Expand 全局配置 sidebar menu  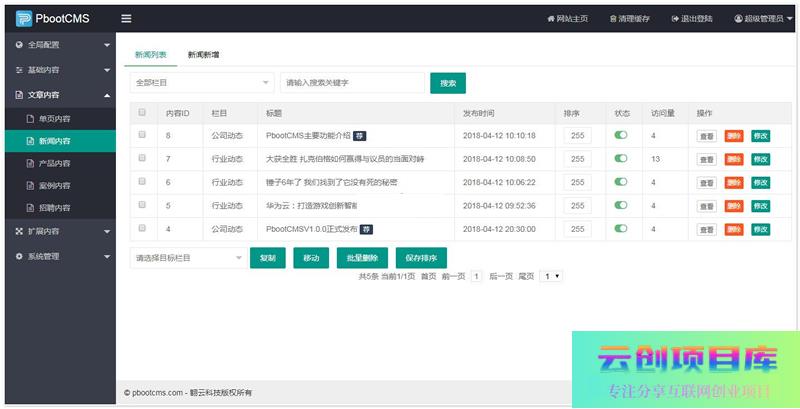coord(60,45)
